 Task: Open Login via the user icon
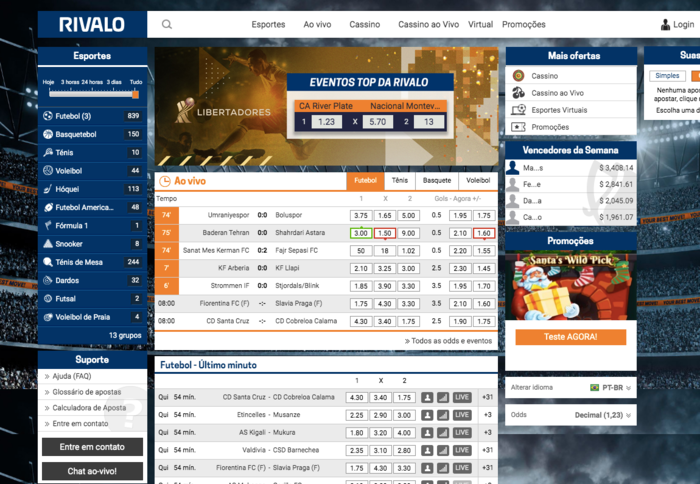[x=666, y=24]
